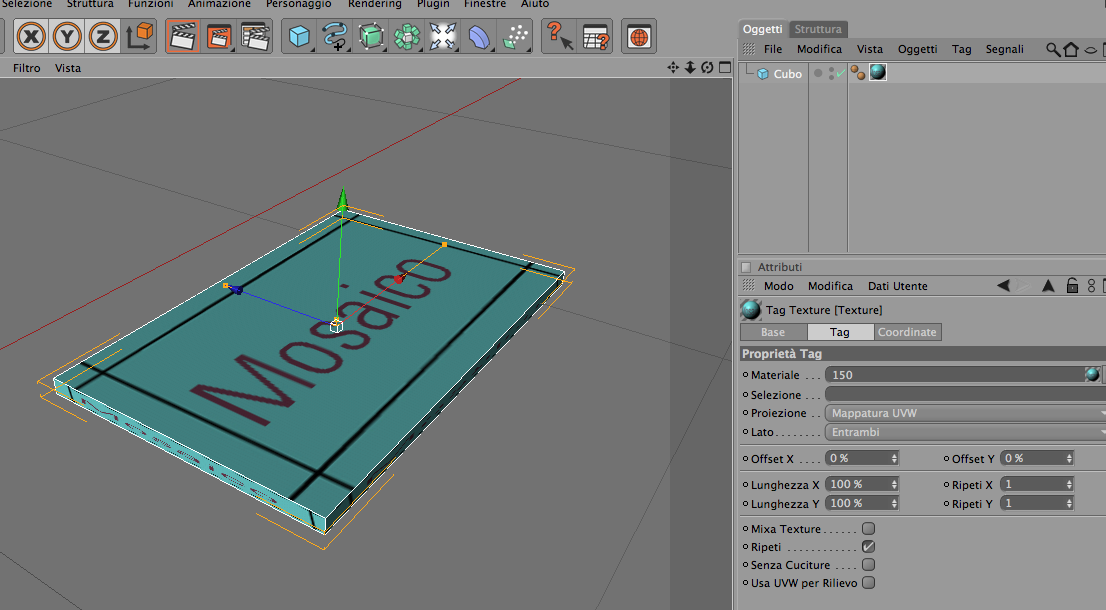
Task: Select the Cubo texture tag sphere
Action: pos(877,72)
